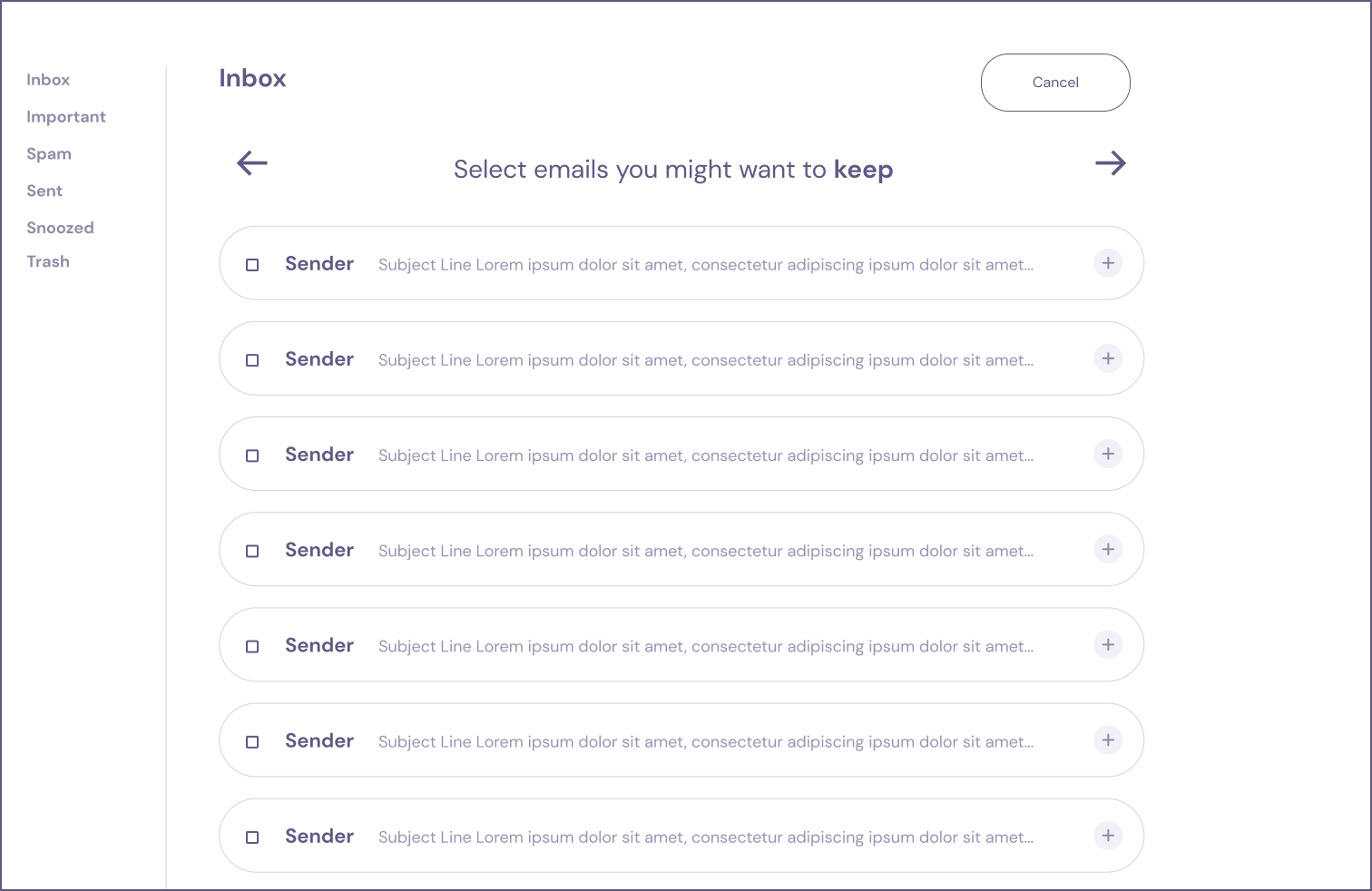The image size is (1372, 891).
Task: Open the third email's subject line
Action: tap(705, 455)
